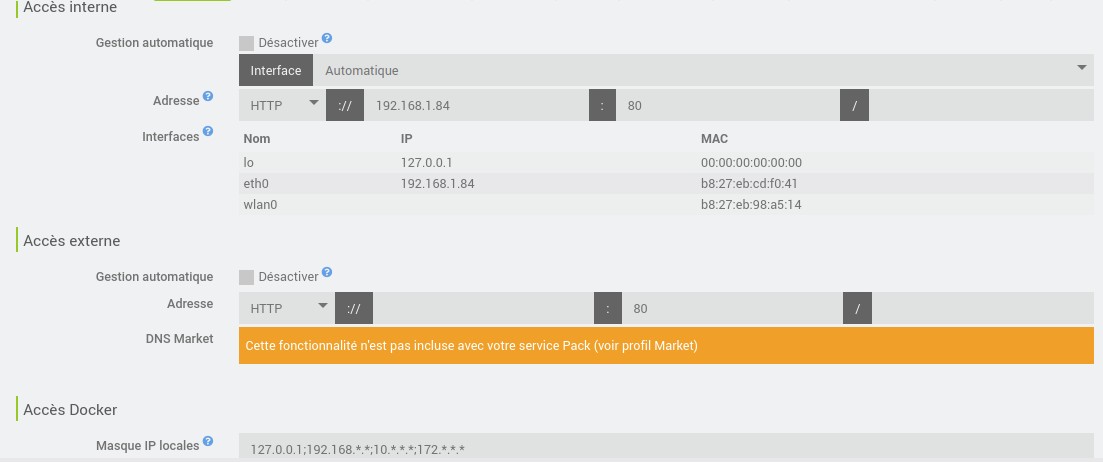Viewport: 1103px width, 462px height.
Task: Click empty external address host field
Action: 483,308
